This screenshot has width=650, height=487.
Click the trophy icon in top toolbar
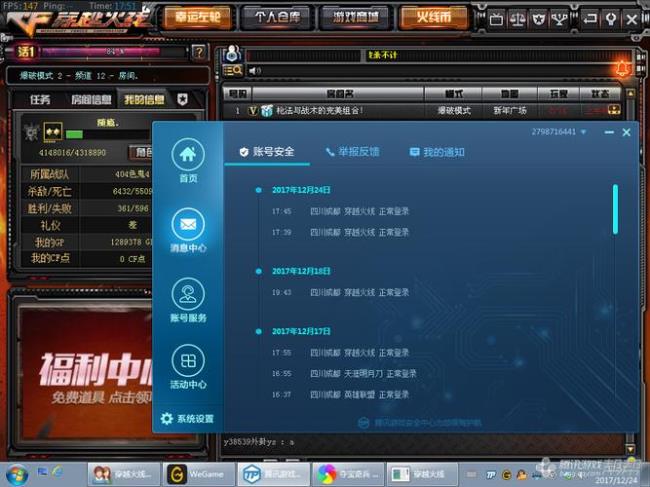coord(559,19)
